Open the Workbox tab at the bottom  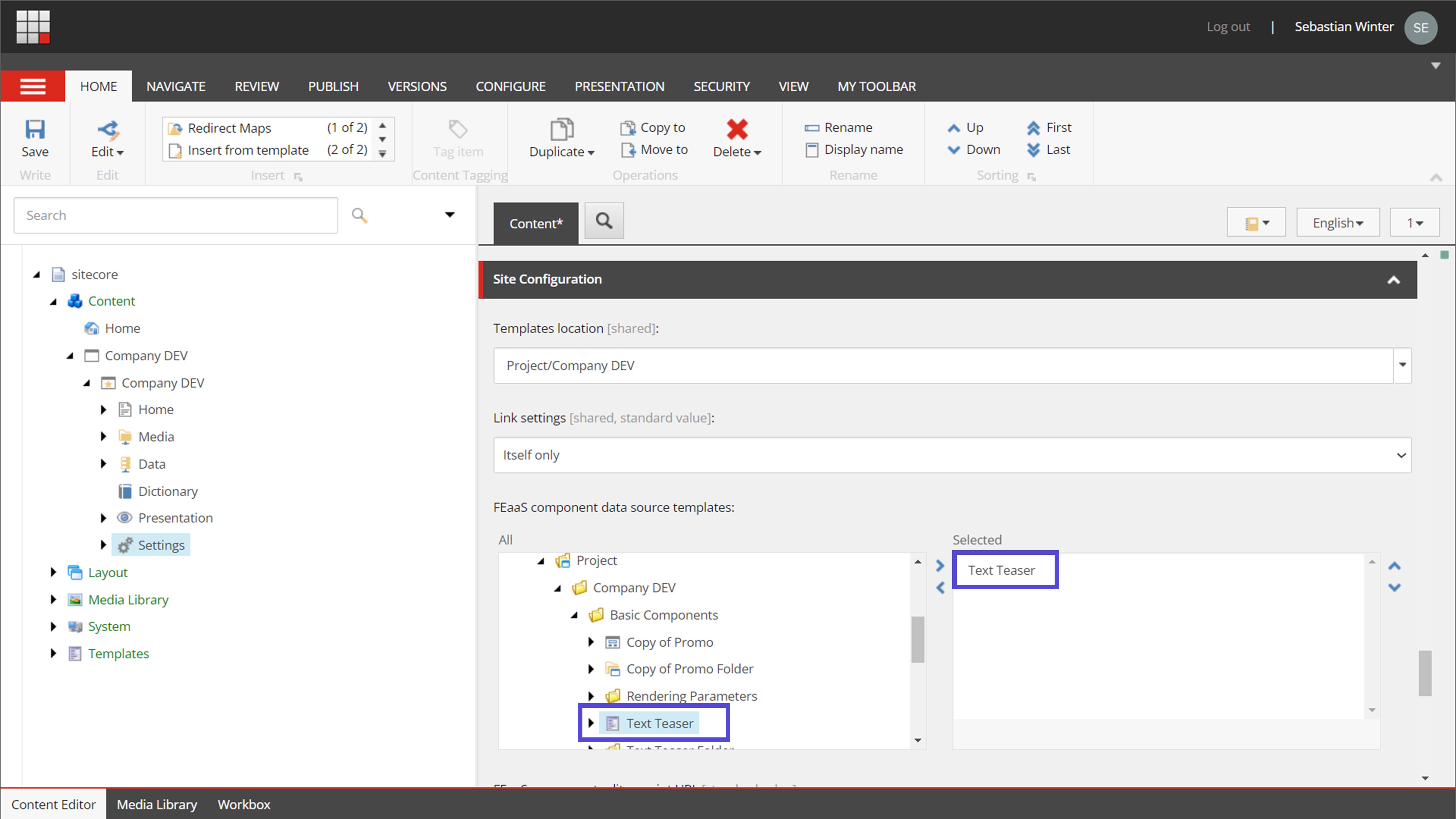244,804
